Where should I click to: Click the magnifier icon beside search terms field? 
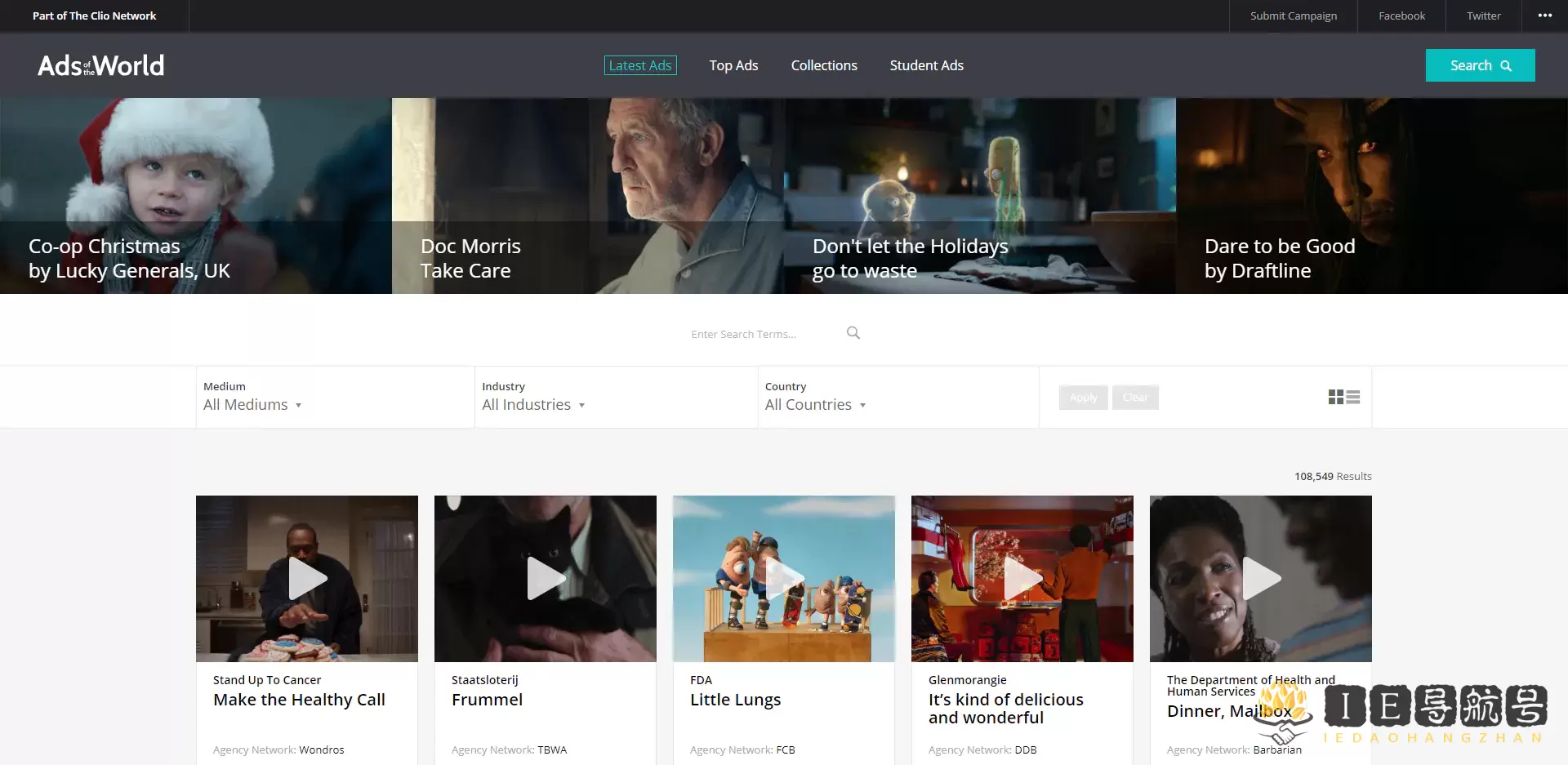(x=853, y=333)
